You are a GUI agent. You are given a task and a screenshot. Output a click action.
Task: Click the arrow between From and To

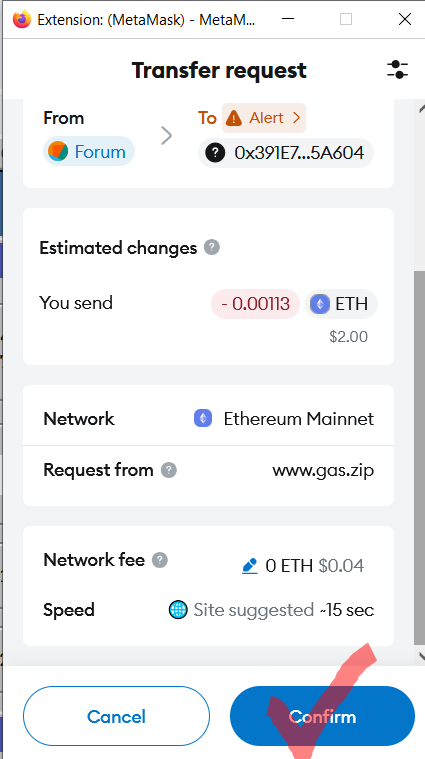[166, 136]
